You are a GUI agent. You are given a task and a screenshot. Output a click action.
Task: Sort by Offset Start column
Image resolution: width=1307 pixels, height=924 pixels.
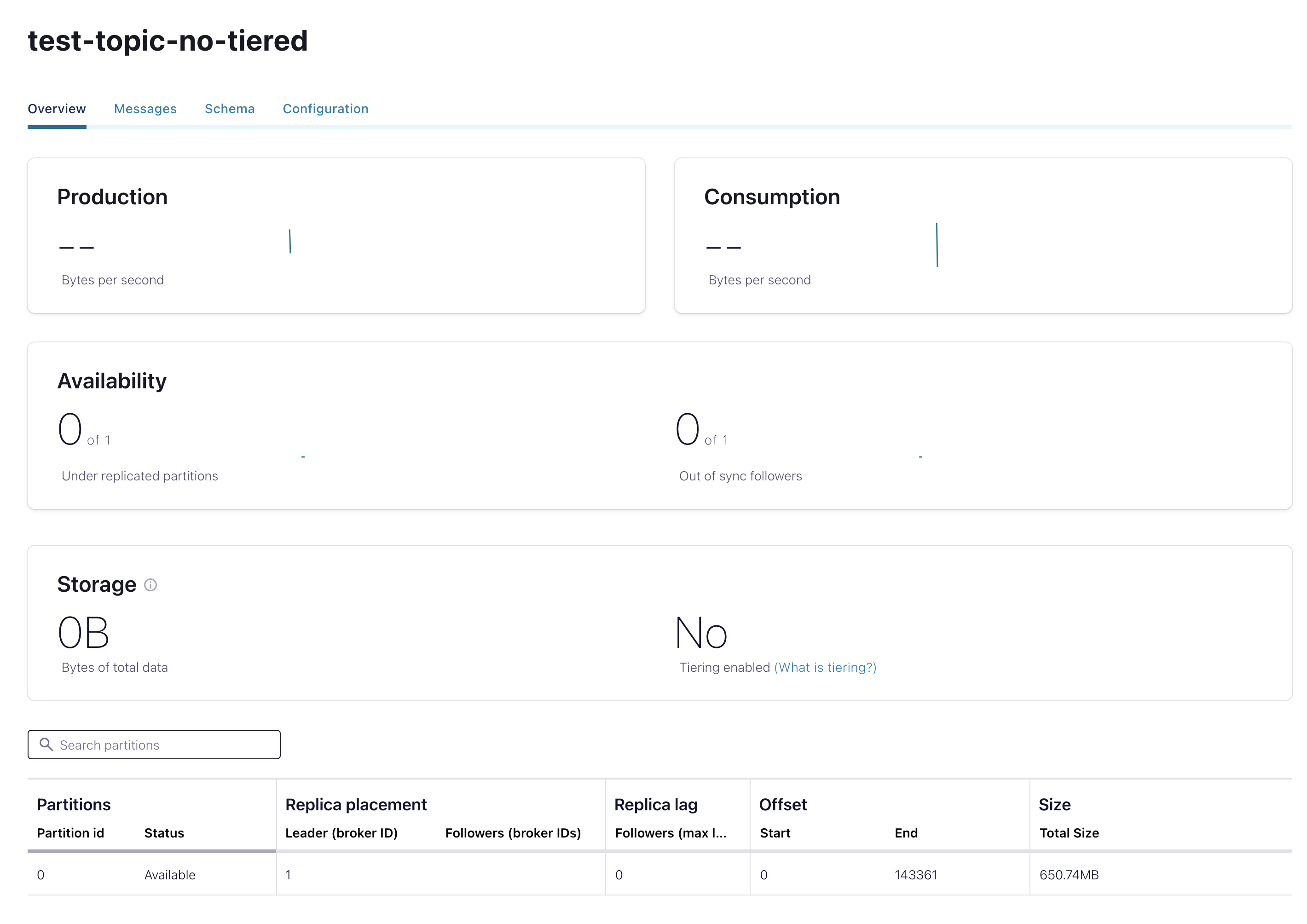coord(775,833)
